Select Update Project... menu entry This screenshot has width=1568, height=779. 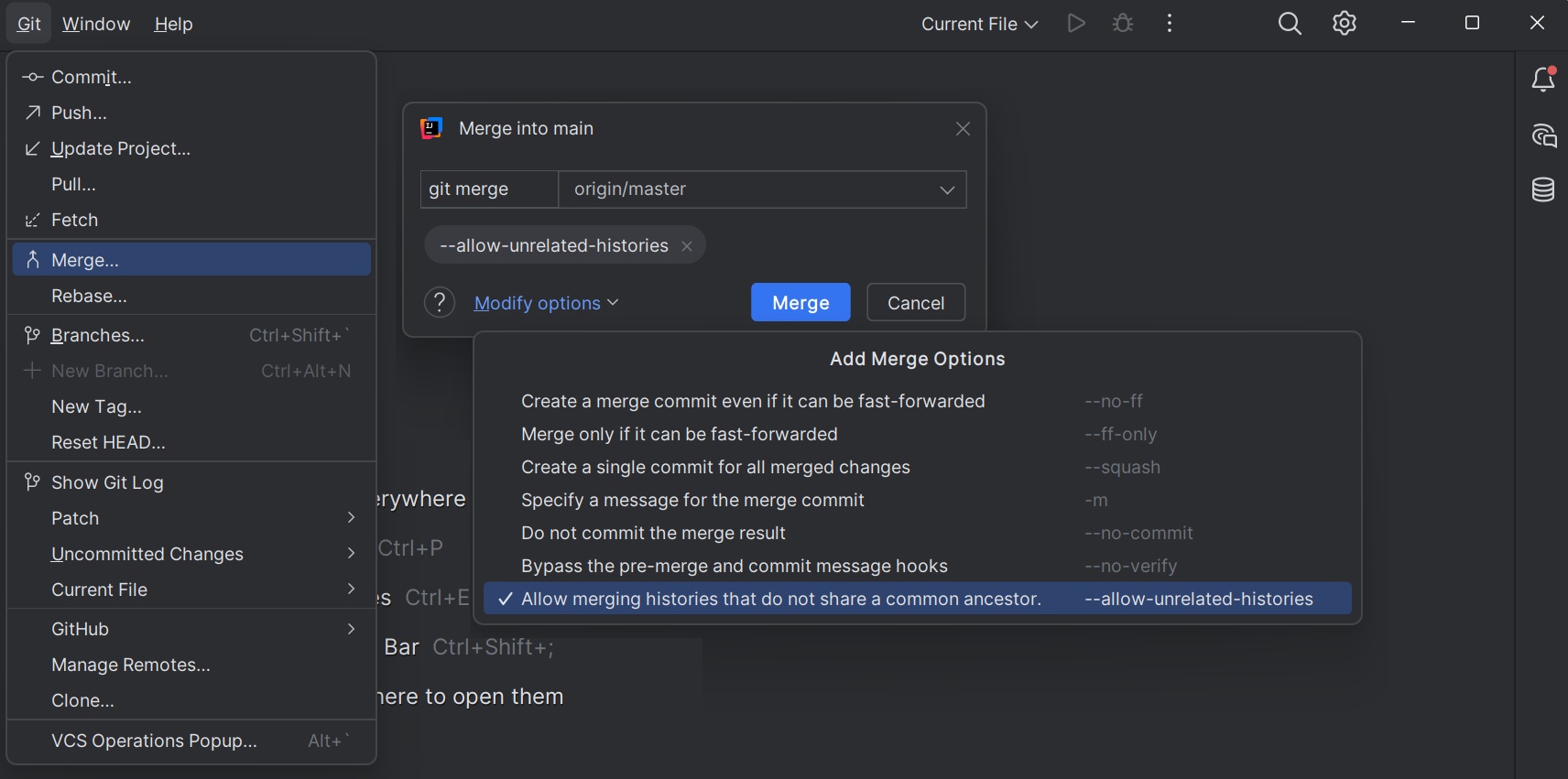pyautogui.click(x=191, y=148)
